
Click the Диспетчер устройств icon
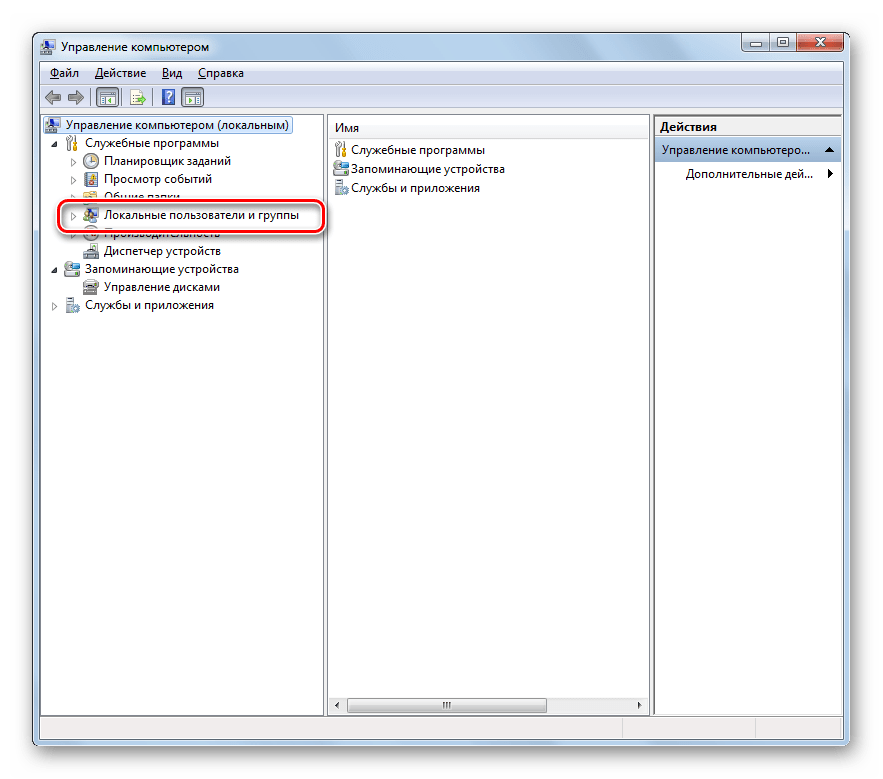click(91, 251)
